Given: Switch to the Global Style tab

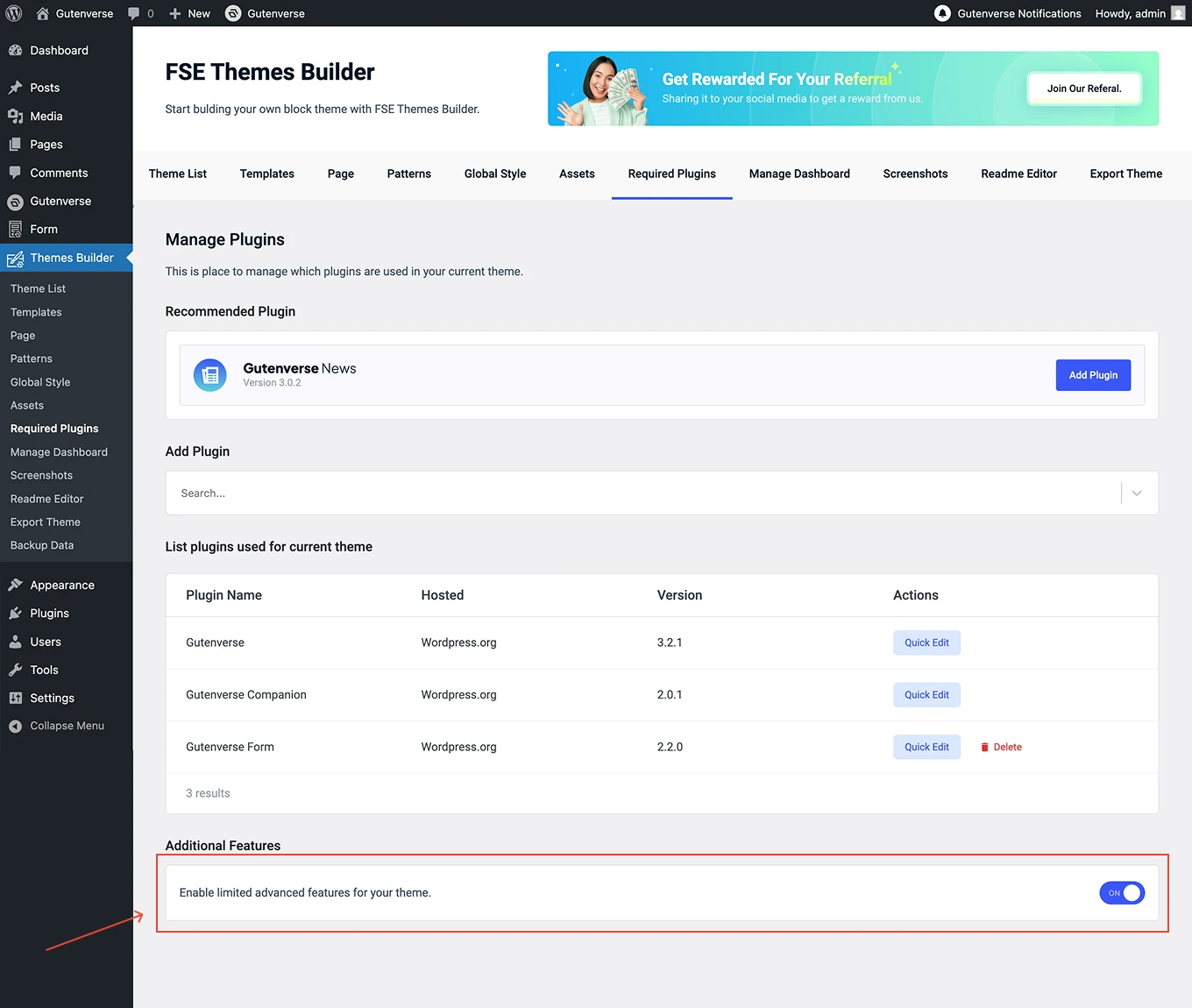Looking at the screenshot, I should (x=495, y=174).
